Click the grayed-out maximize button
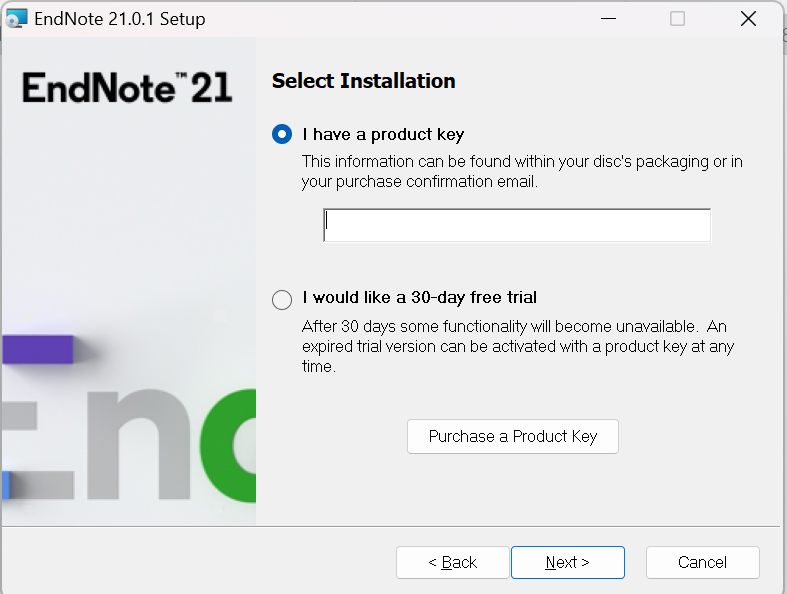The height and width of the screenshot is (594, 787). pyautogui.click(x=677, y=19)
